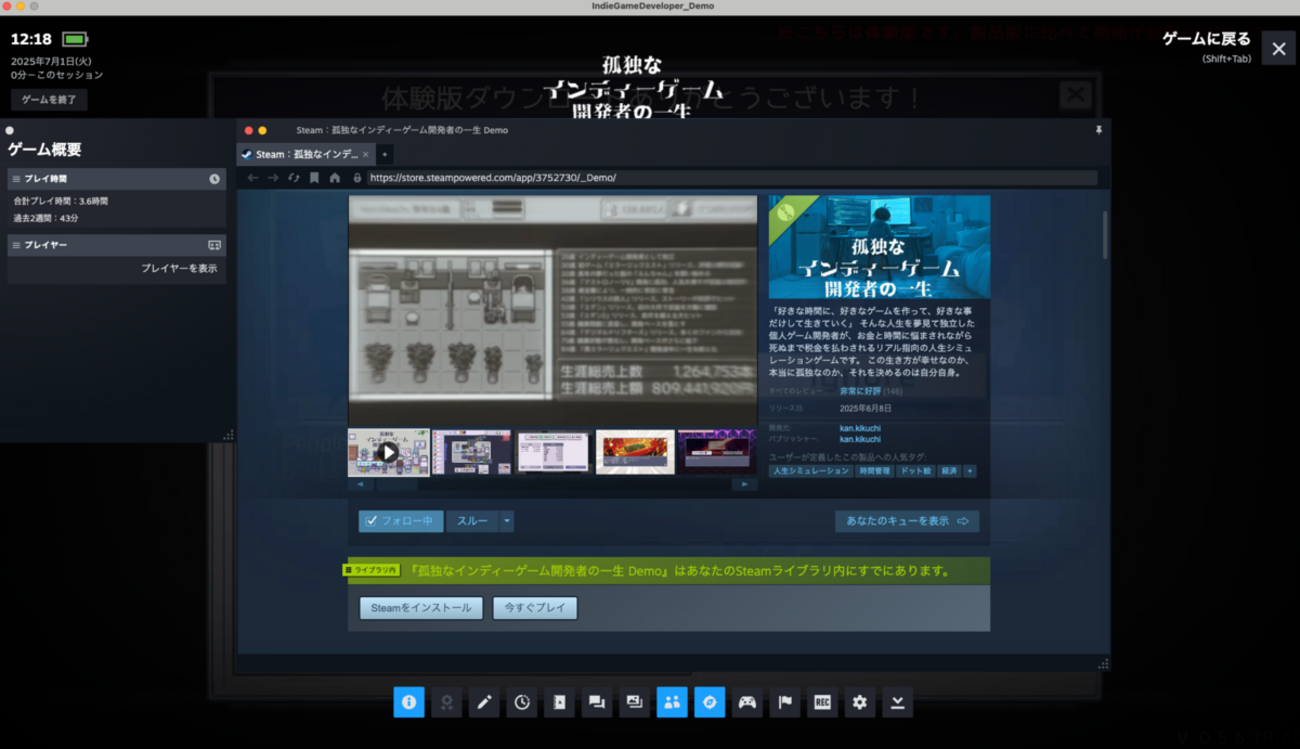This screenshot has width=1300, height=749.
Task: Select the Steam store browser tab
Action: 304,154
